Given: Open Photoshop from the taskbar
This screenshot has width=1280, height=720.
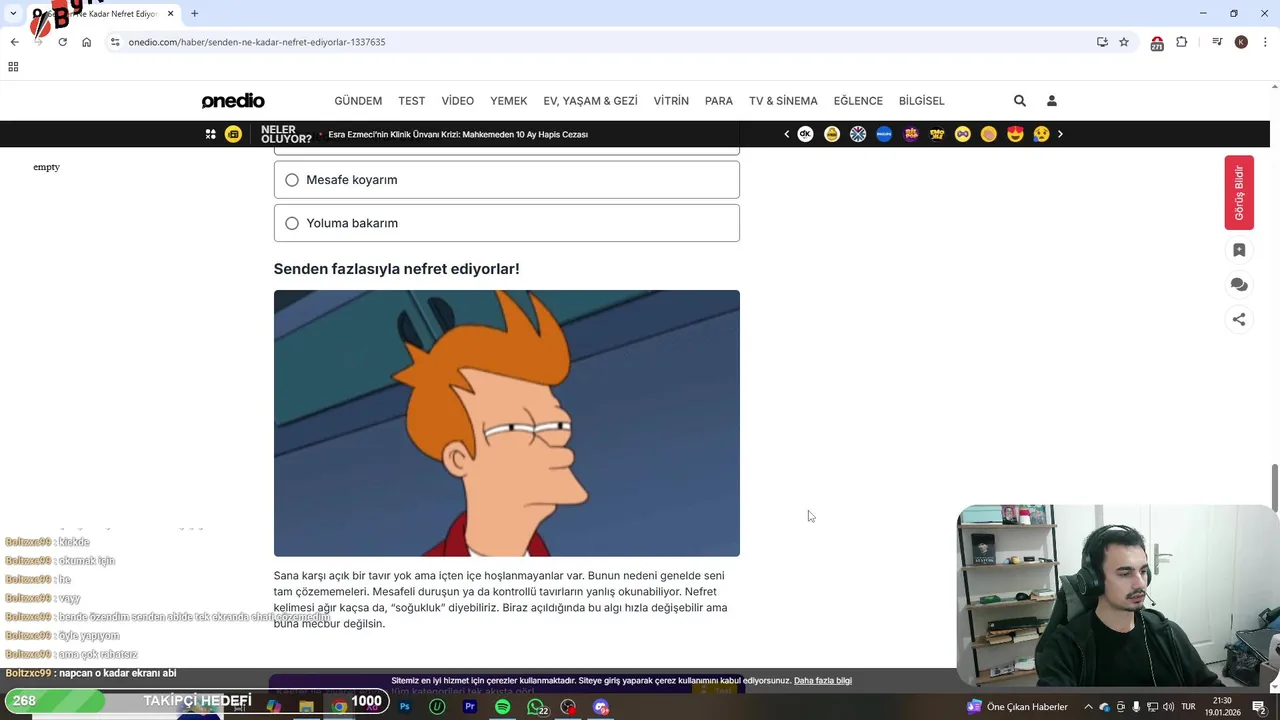Looking at the screenshot, I should click(x=405, y=707).
